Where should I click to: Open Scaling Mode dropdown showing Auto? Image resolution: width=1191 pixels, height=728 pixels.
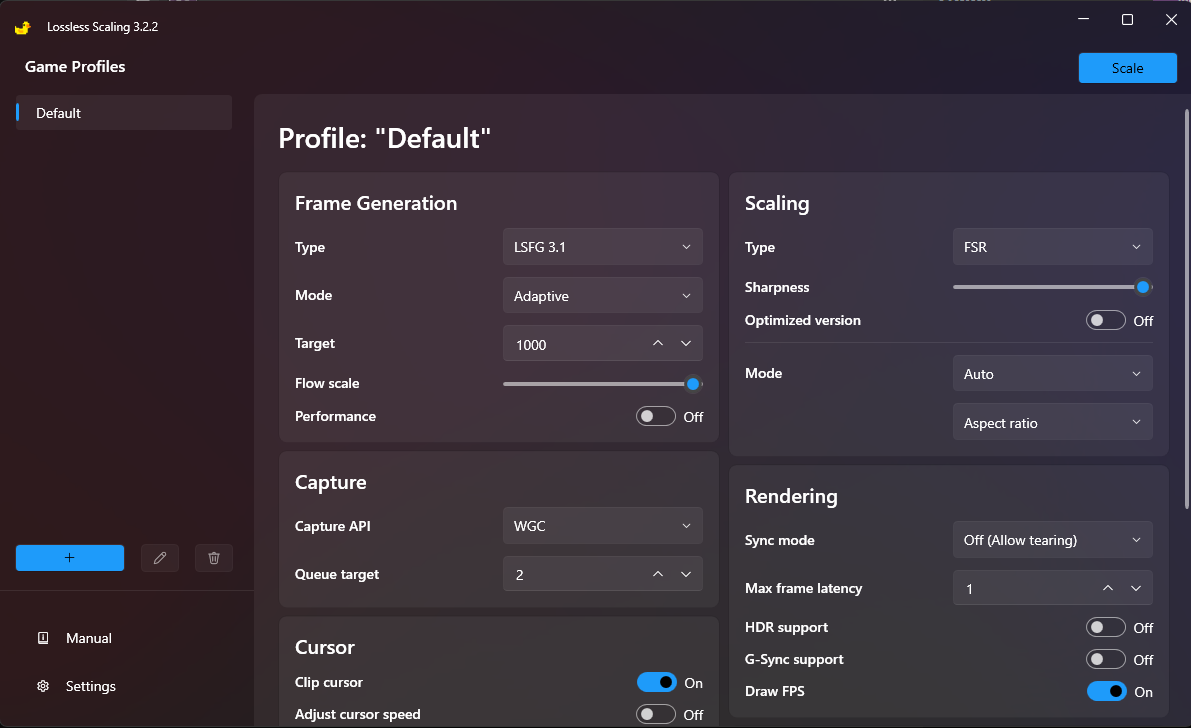(1053, 374)
